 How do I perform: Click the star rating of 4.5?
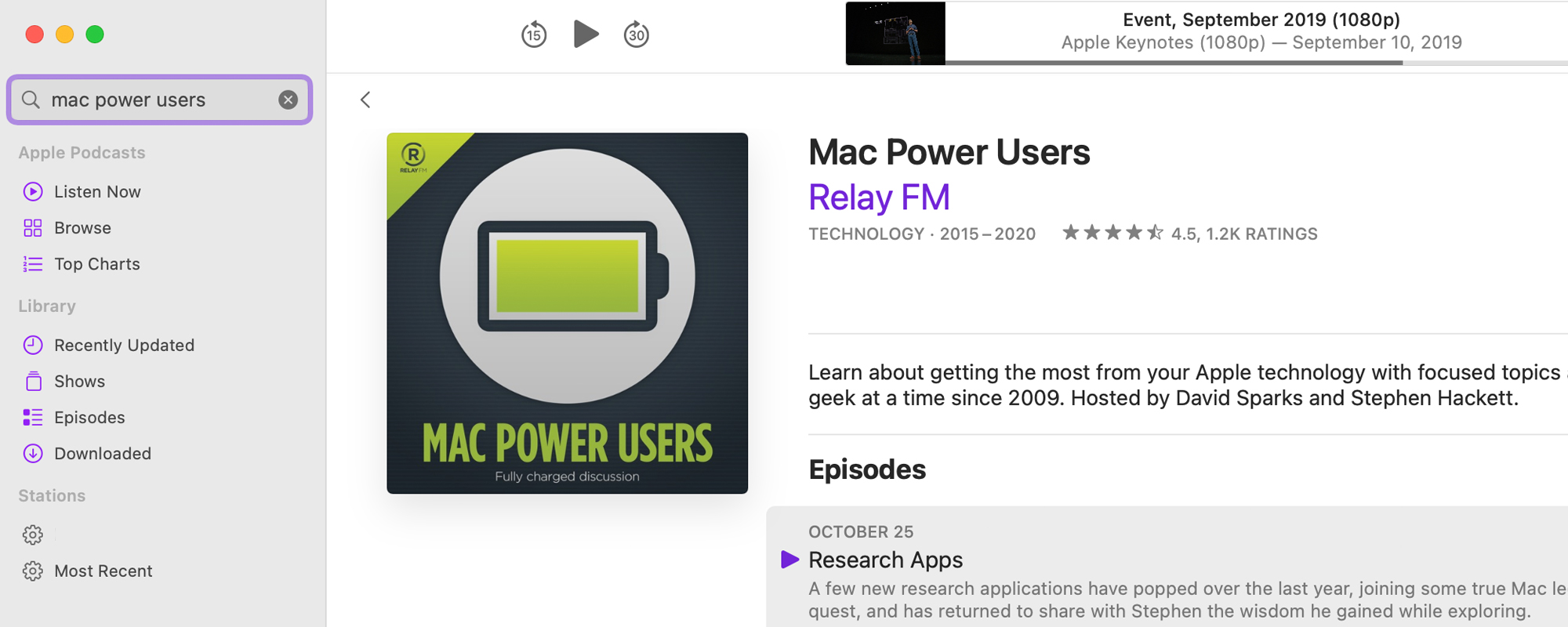pos(1112,233)
